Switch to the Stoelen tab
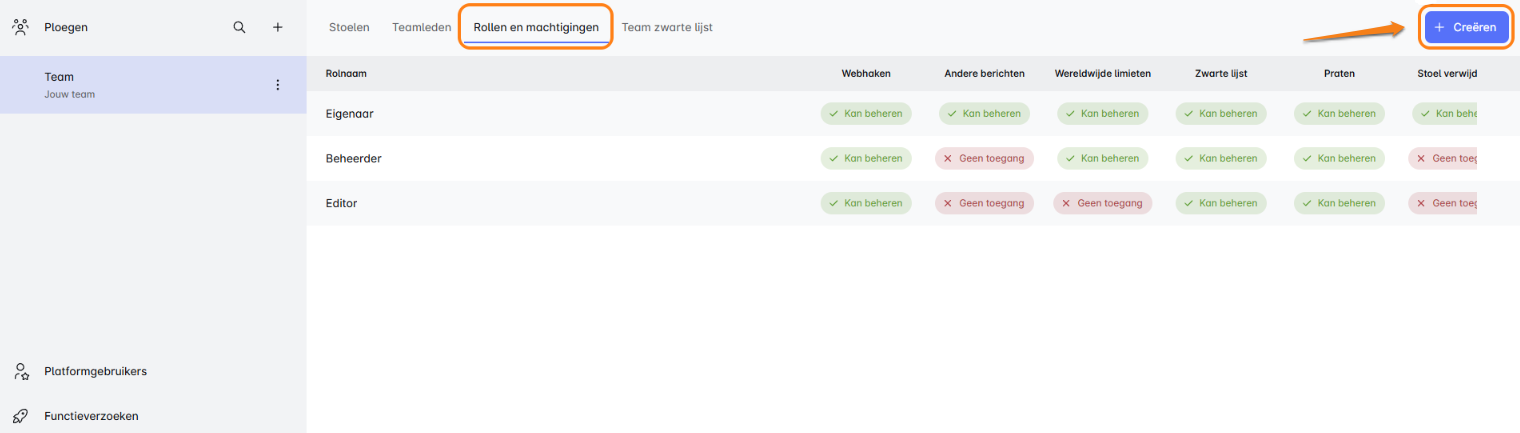The image size is (1520, 433). 349,27
